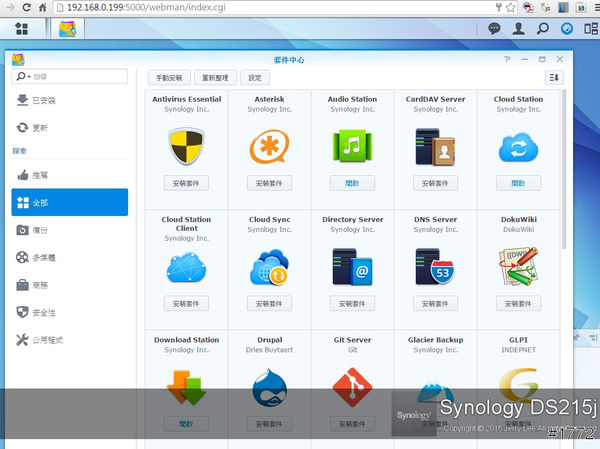600x449 pixels.
Task: Reload the browser page
Action: pyautogui.click(x=26, y=7)
